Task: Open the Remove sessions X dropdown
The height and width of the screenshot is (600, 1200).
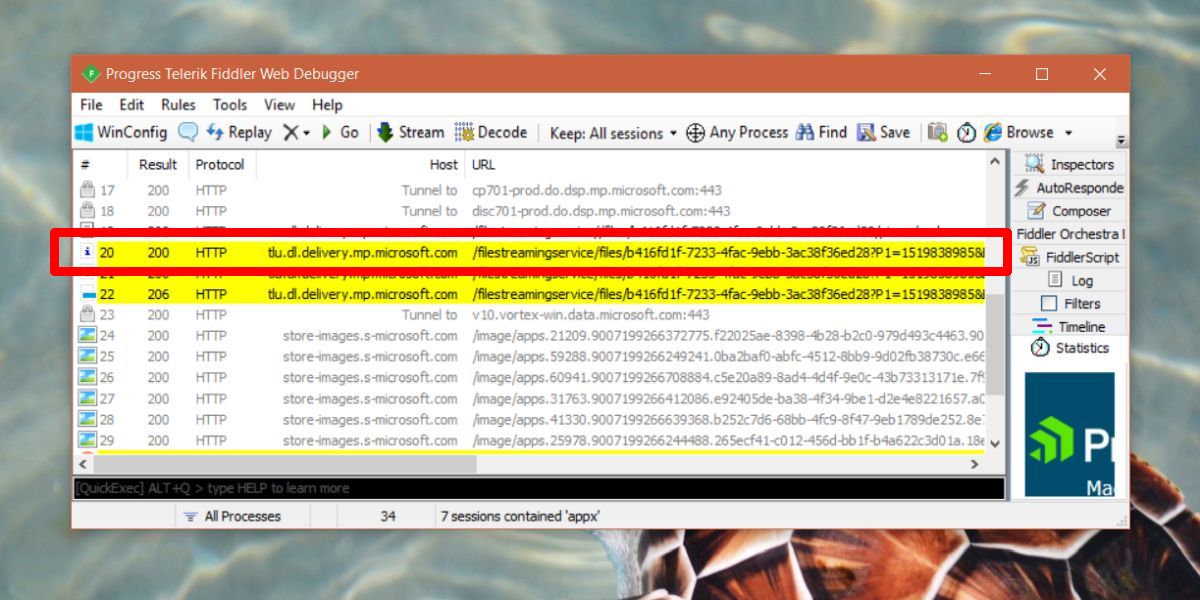Action: point(296,132)
